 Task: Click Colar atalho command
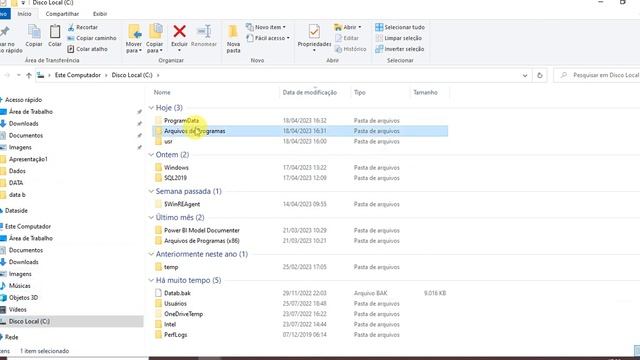87,49
